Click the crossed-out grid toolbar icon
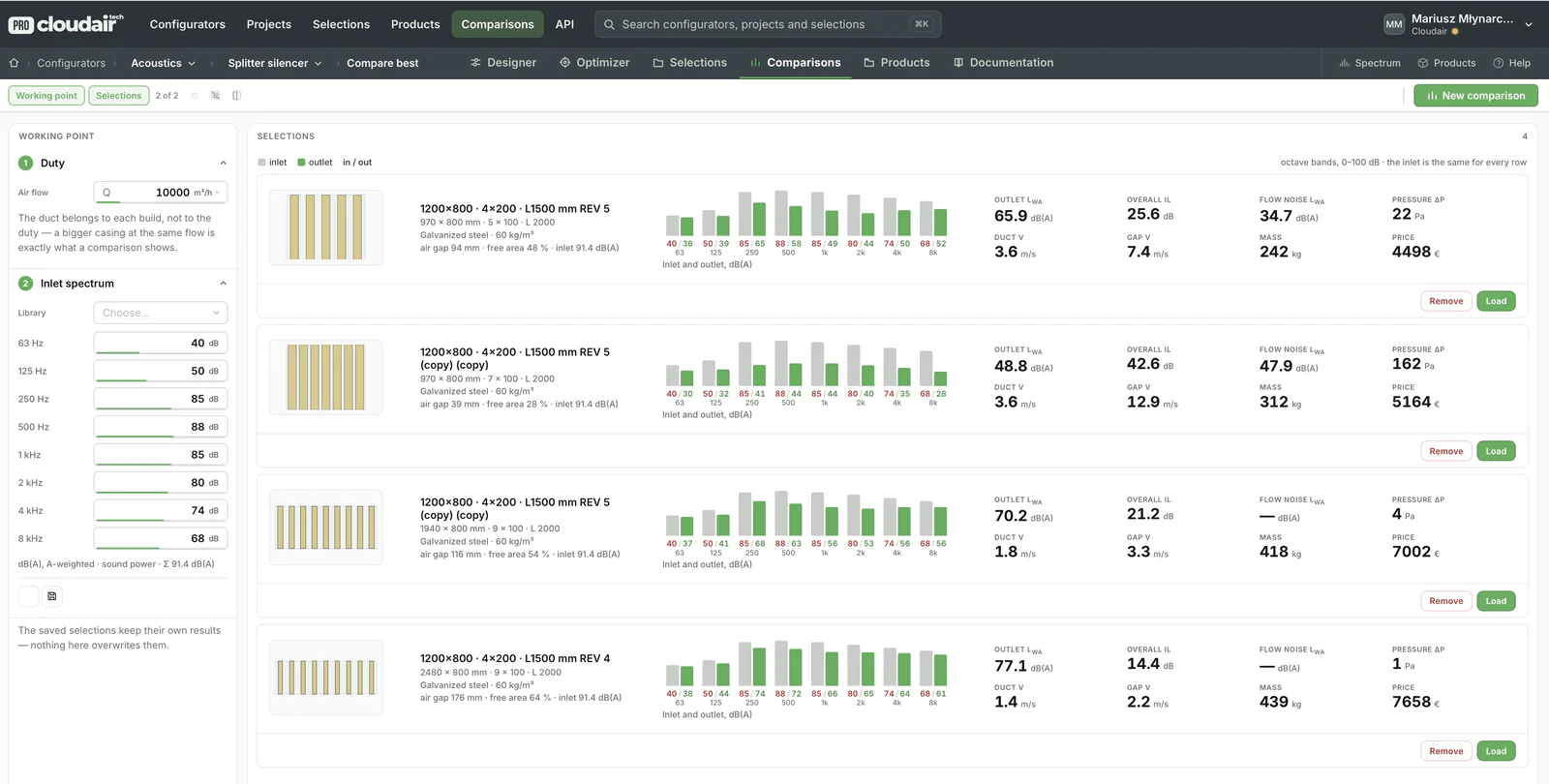 point(216,96)
